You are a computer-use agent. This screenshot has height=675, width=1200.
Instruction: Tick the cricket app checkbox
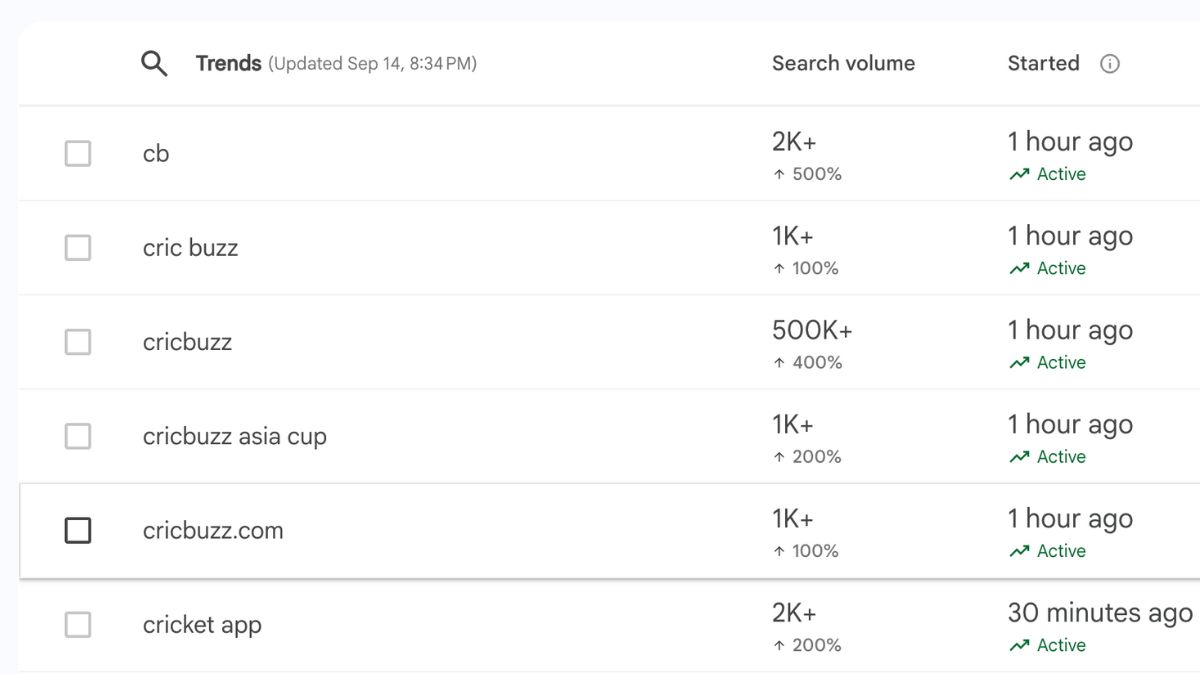tap(78, 625)
